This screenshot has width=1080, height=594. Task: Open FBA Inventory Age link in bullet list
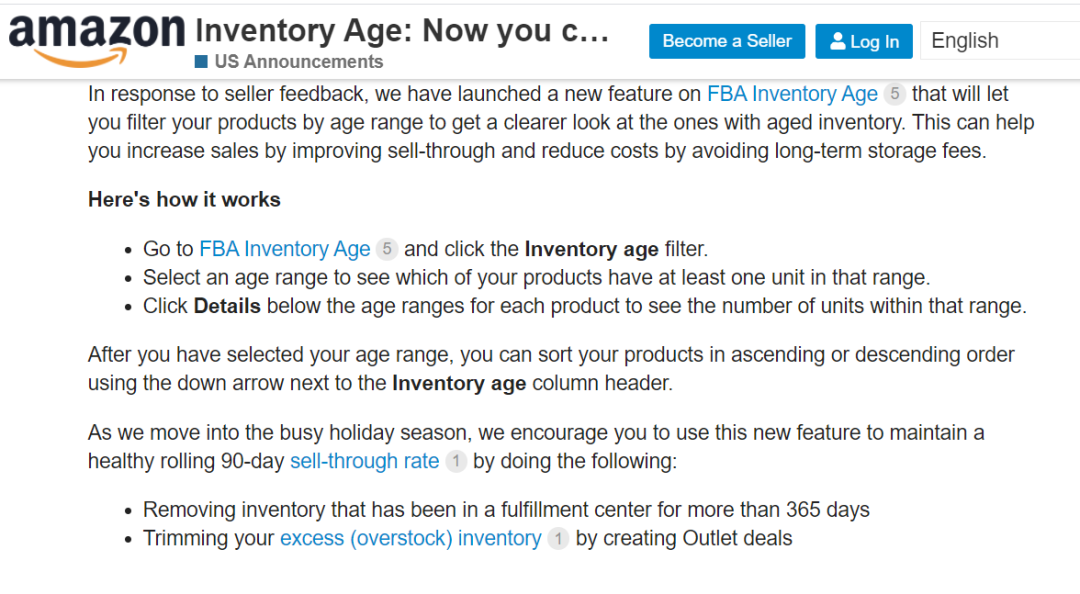click(284, 249)
